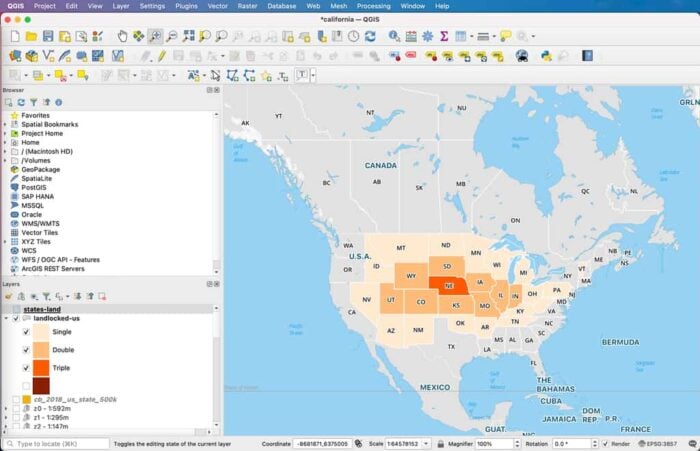Select WMS/WMTS in Browser

[40, 223]
